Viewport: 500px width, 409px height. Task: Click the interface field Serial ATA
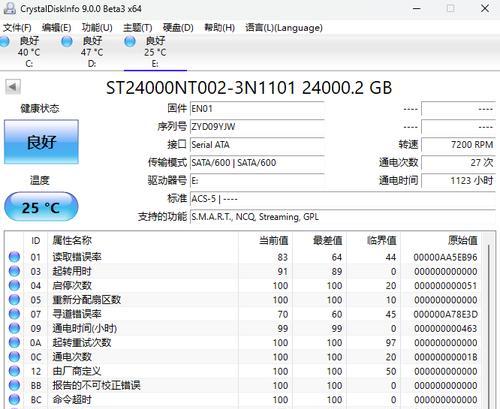pos(257,145)
